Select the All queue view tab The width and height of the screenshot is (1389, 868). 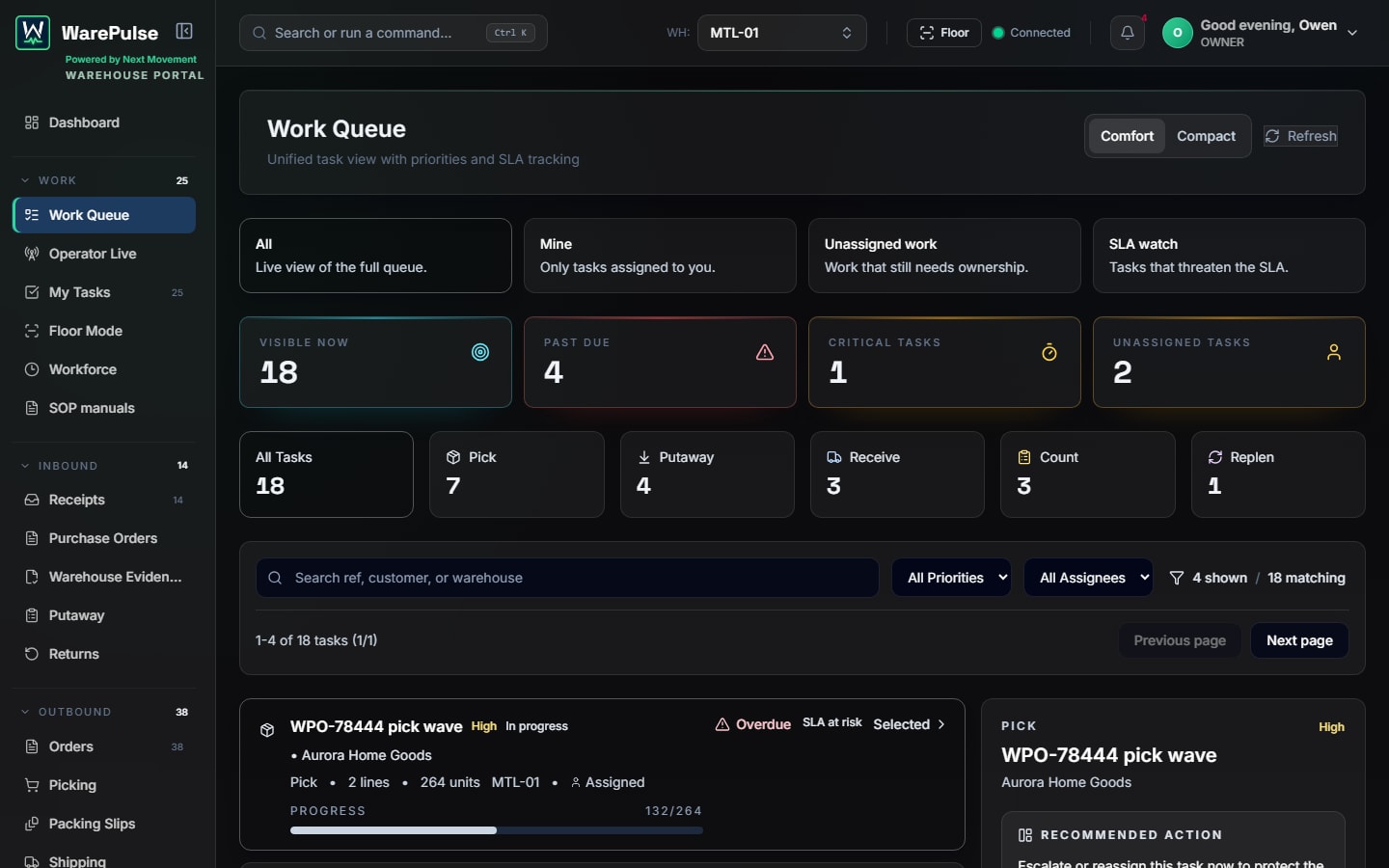pyautogui.click(x=375, y=256)
